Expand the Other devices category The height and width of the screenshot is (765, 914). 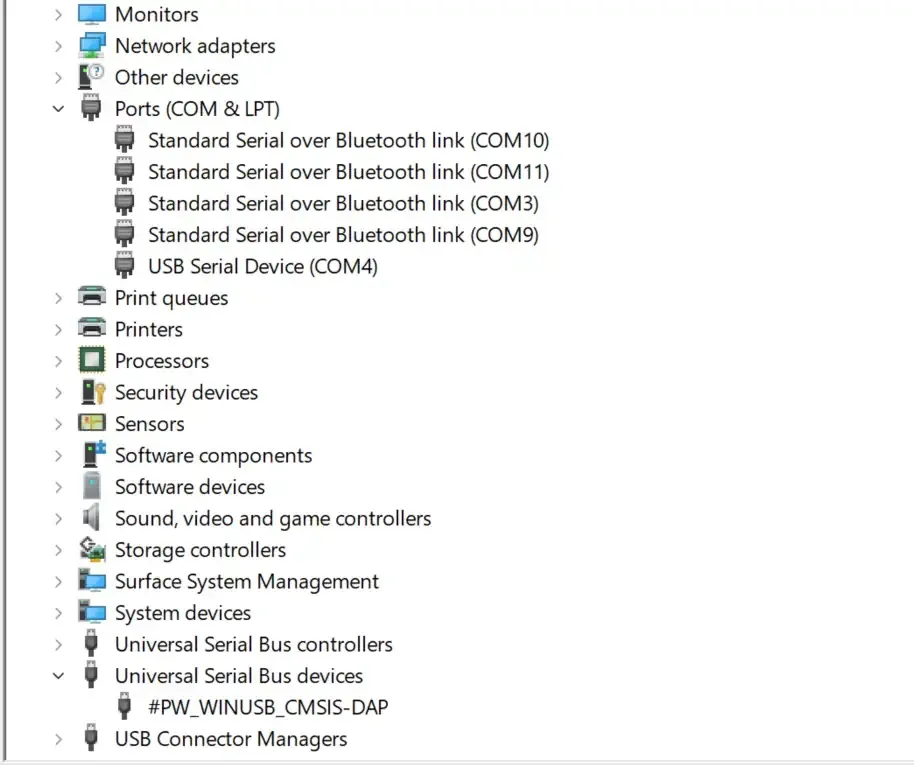[58, 78]
